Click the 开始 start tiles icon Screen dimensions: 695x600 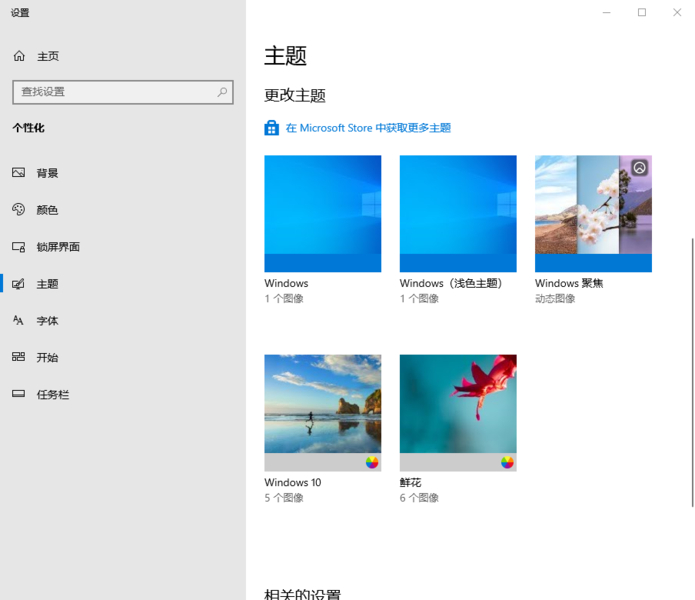tap(19, 357)
